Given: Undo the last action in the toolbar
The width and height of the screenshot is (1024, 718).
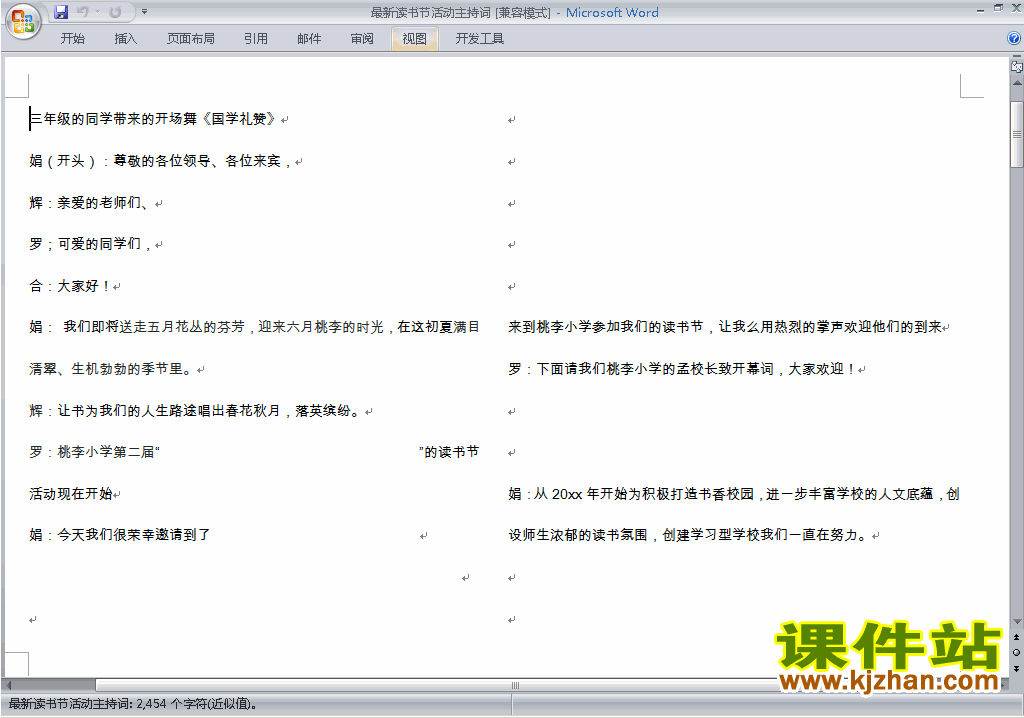Looking at the screenshot, I should point(83,12).
